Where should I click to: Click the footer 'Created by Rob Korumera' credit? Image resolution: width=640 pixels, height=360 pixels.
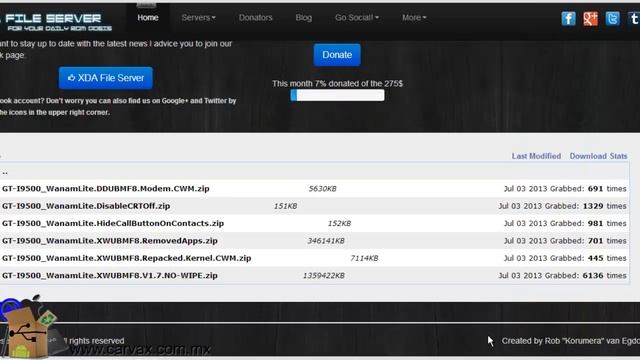point(571,341)
